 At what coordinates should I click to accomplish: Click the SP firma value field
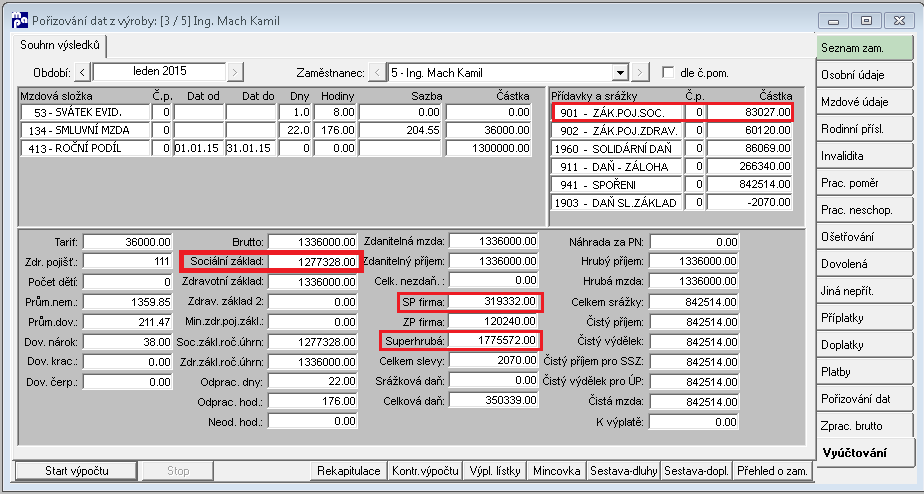493,302
